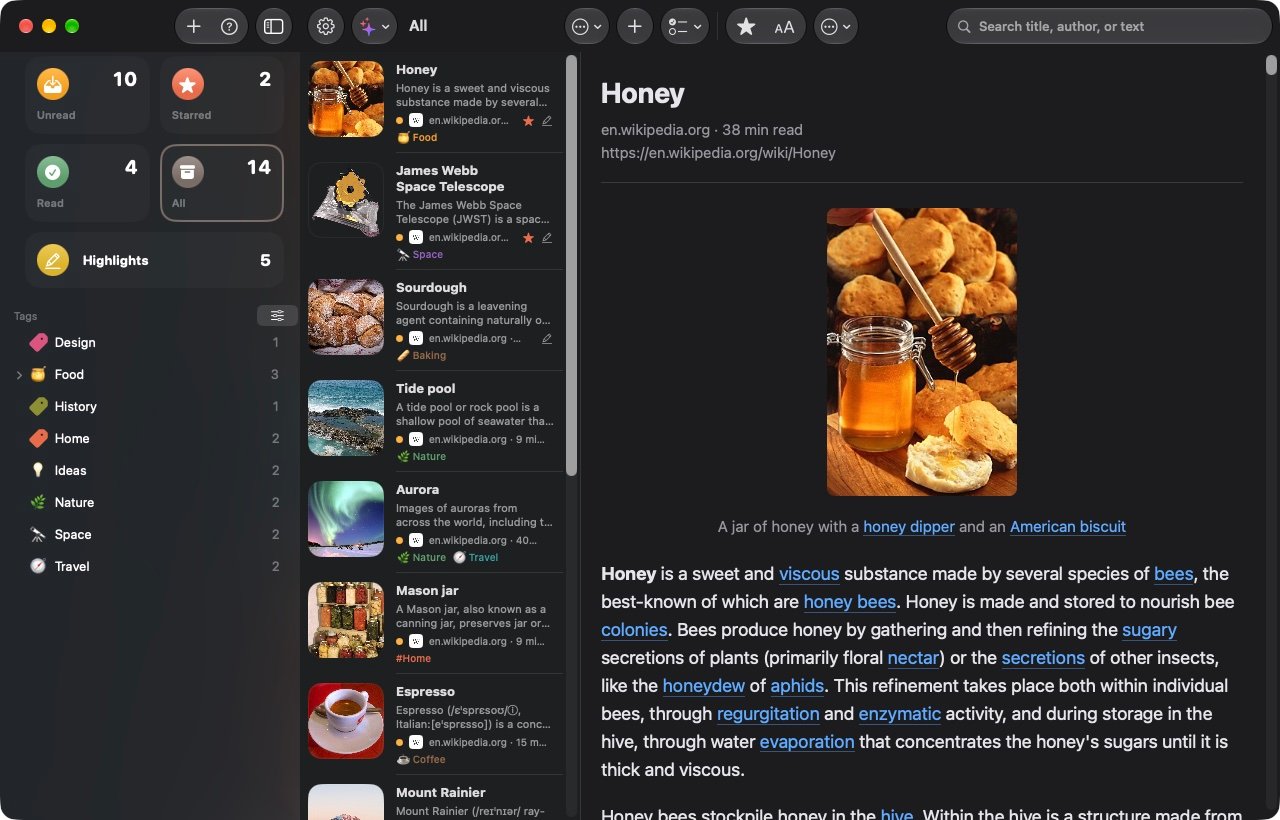Toggle the star on the James Webb row
Viewport: 1280px width, 820px height.
pyautogui.click(x=529, y=238)
